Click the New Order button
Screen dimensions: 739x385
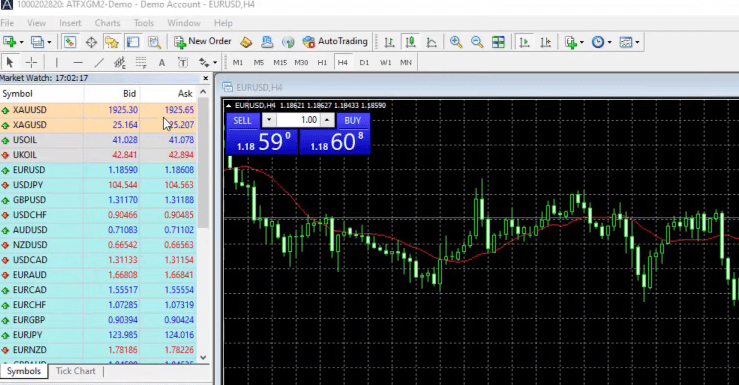(x=203, y=41)
